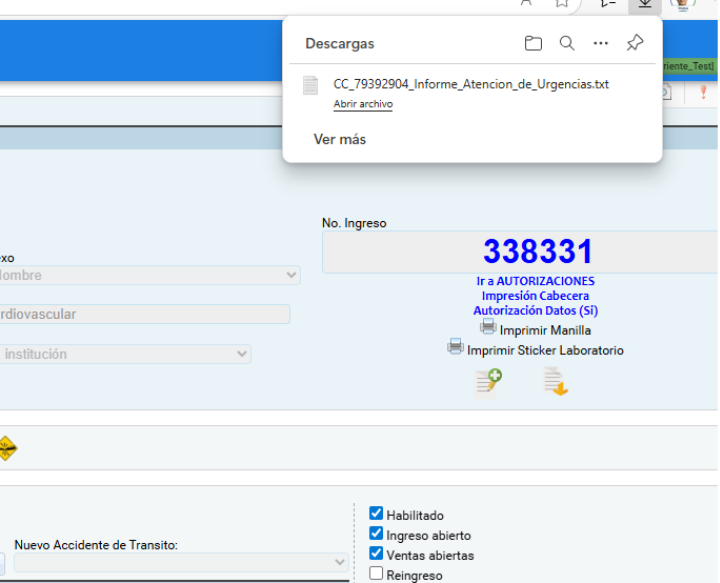This screenshot has width=720, height=583.
Task: Open the downloads folder icon
Action: [x=533, y=43]
